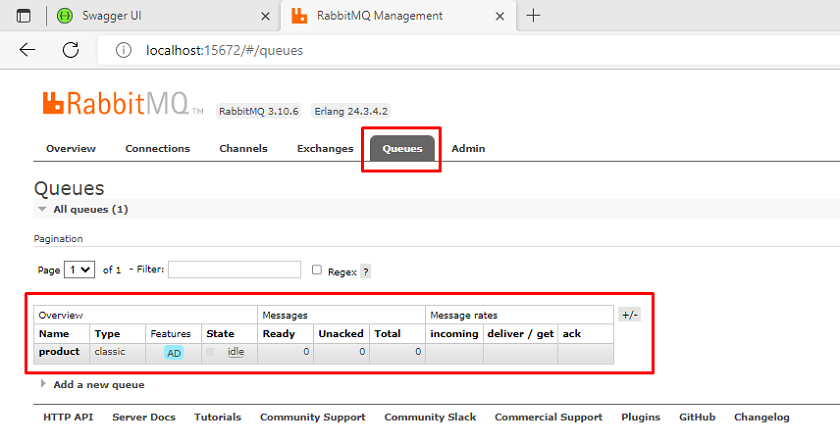Sort by Ready messages column

point(279,333)
